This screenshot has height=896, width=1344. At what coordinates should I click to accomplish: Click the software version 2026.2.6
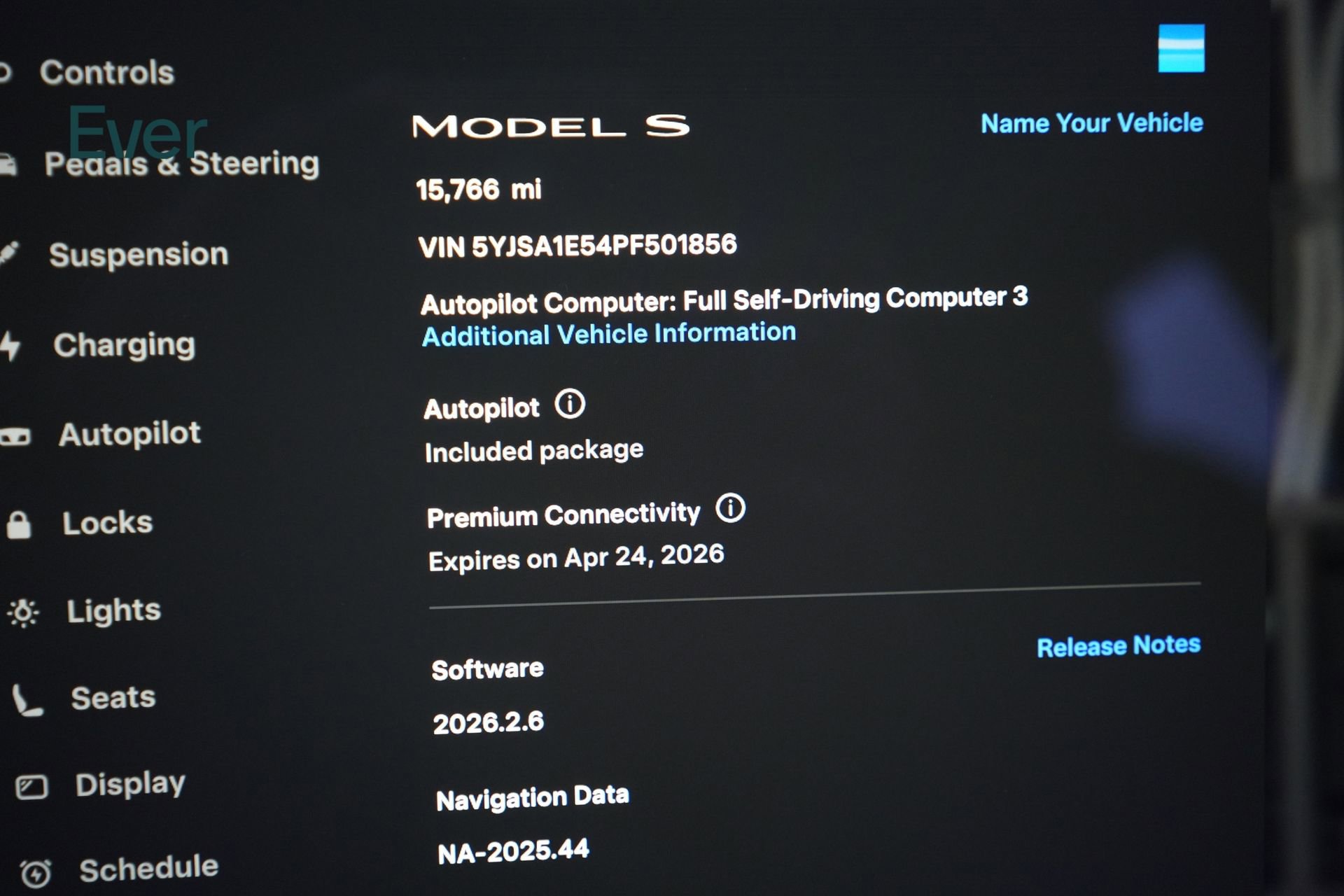pyautogui.click(x=488, y=722)
